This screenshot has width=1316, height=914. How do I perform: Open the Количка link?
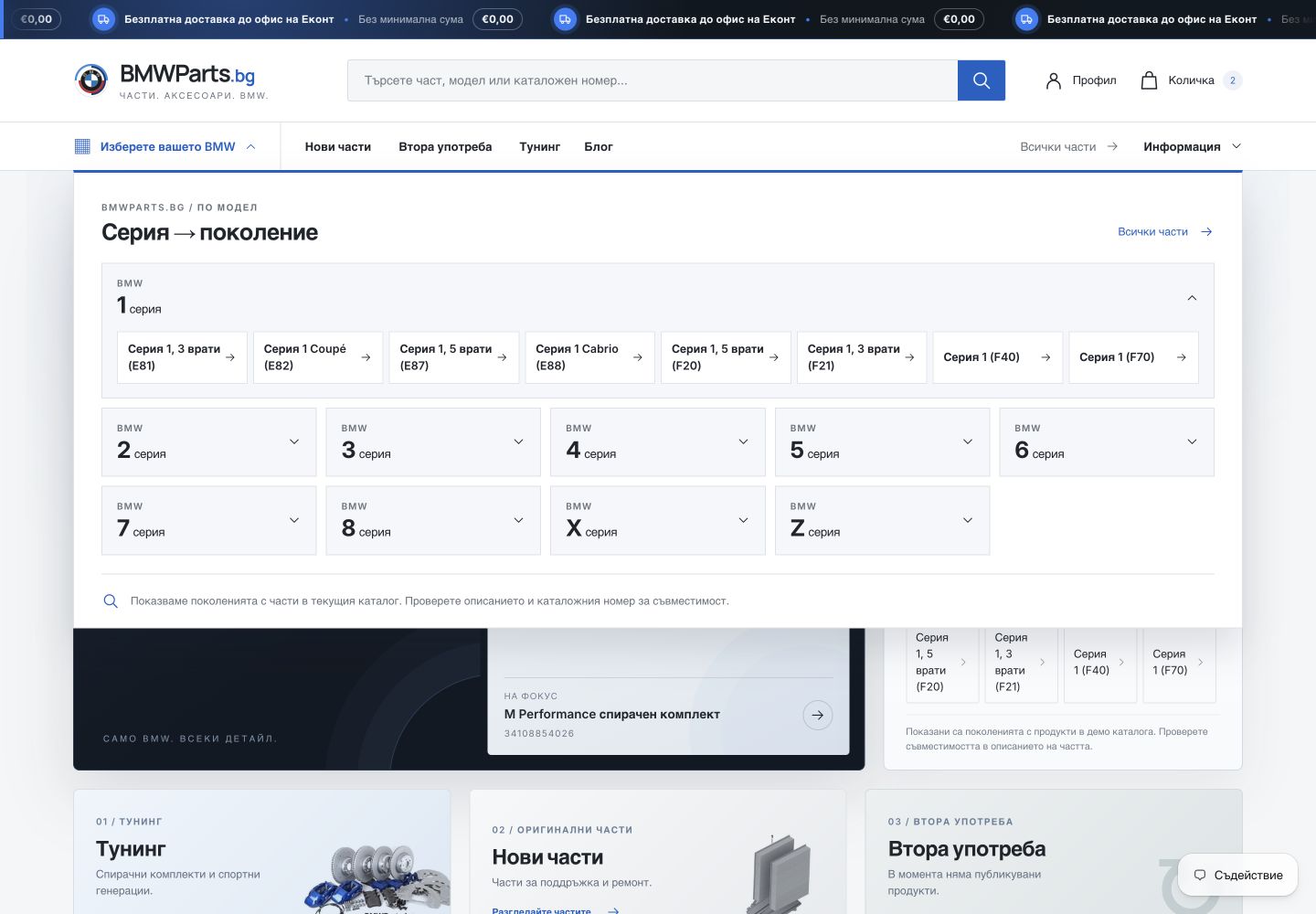[1191, 80]
